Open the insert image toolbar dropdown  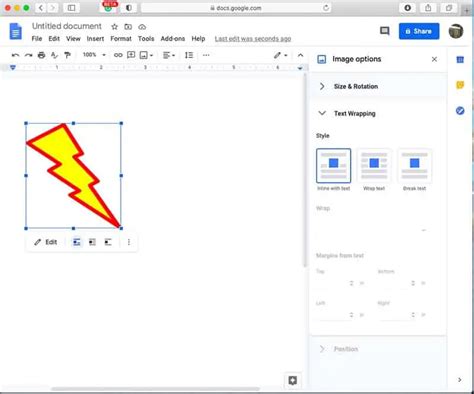click(146, 55)
